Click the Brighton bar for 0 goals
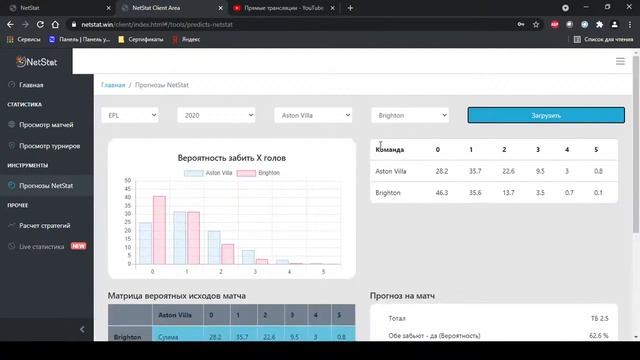The image size is (640, 360). 159,230
